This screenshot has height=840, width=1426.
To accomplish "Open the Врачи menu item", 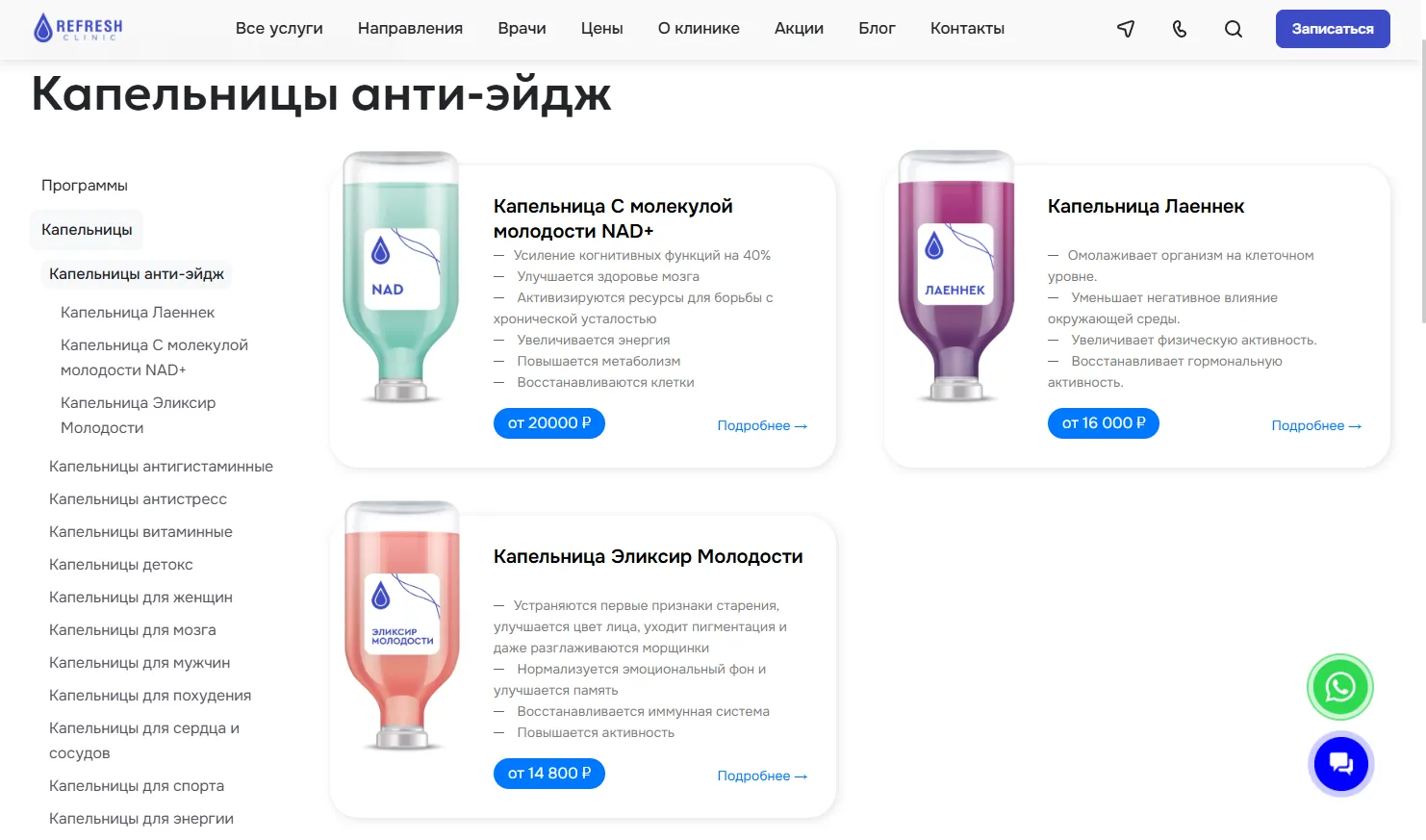I will pyautogui.click(x=522, y=29).
